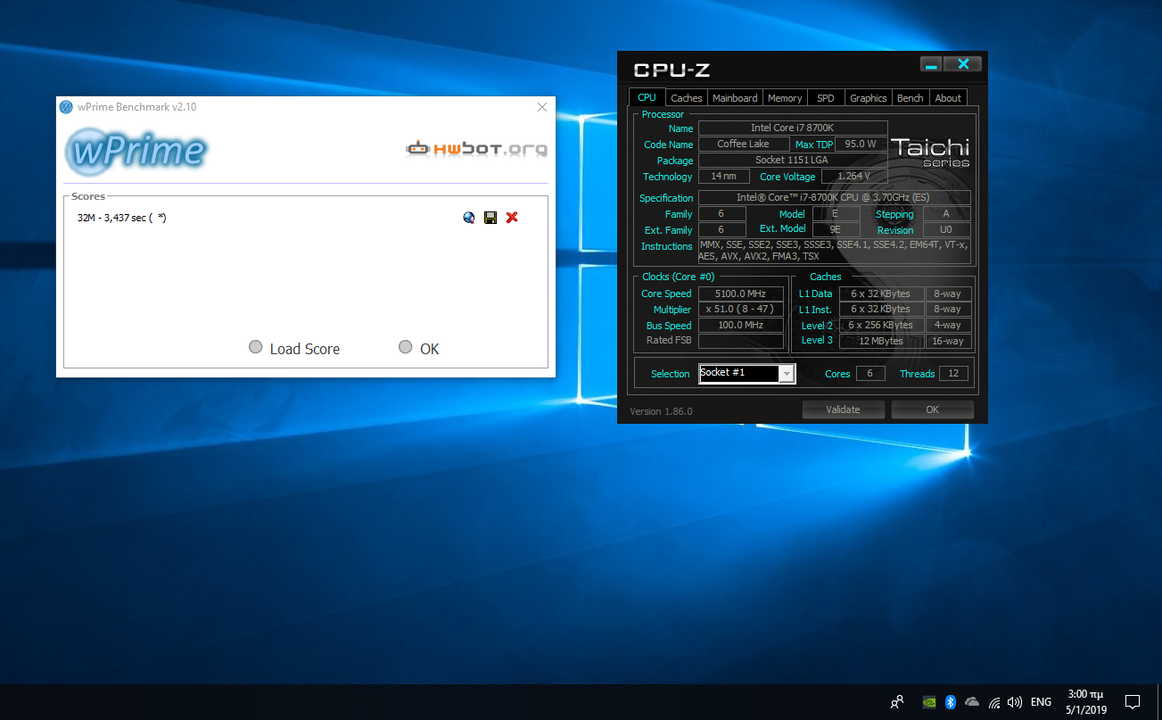Close the CPU-Z window
This screenshot has width=1162, height=720.
(963, 64)
